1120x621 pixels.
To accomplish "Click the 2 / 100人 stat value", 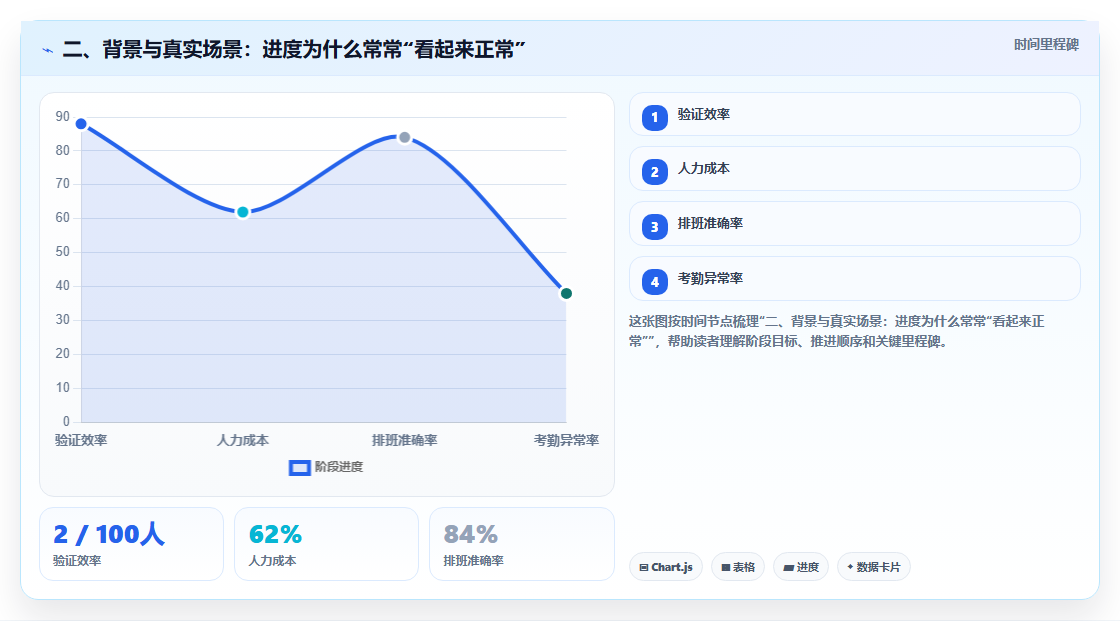I will (109, 534).
